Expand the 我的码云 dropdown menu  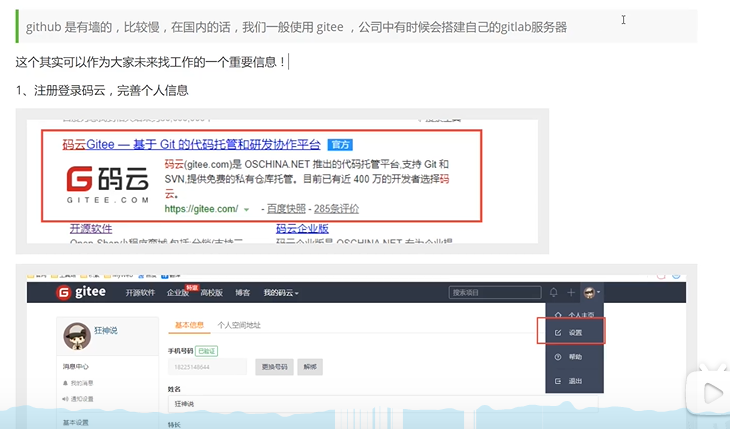pyautogui.click(x=281, y=293)
